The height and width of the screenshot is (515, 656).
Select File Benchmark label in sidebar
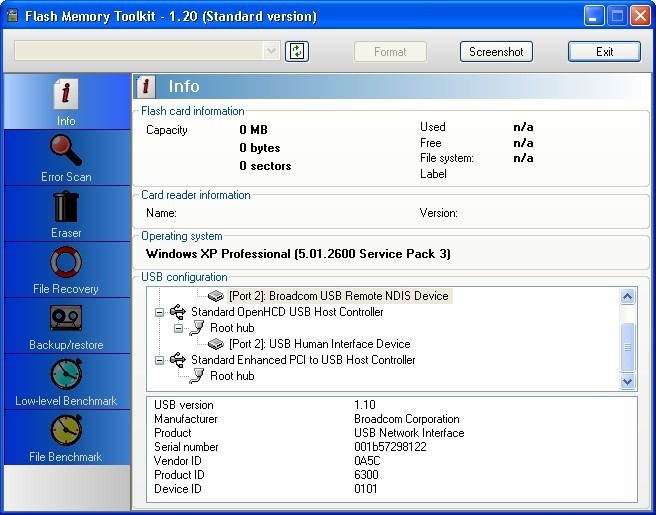tap(66, 457)
